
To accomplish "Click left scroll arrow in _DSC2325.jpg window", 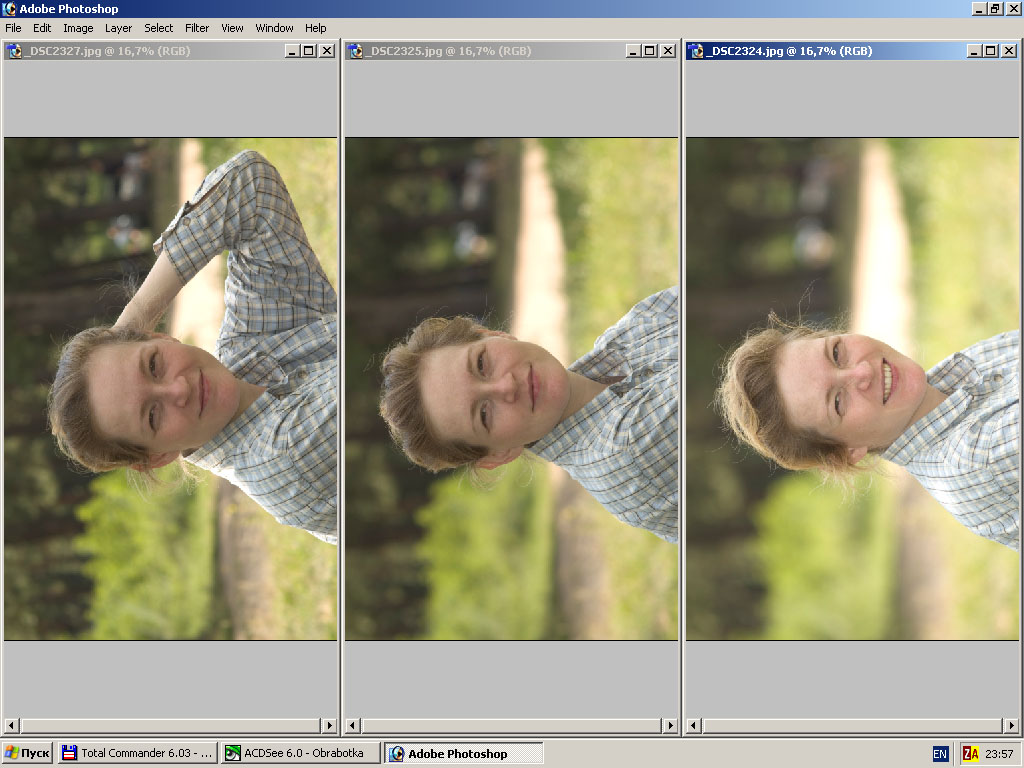I will click(x=353, y=725).
